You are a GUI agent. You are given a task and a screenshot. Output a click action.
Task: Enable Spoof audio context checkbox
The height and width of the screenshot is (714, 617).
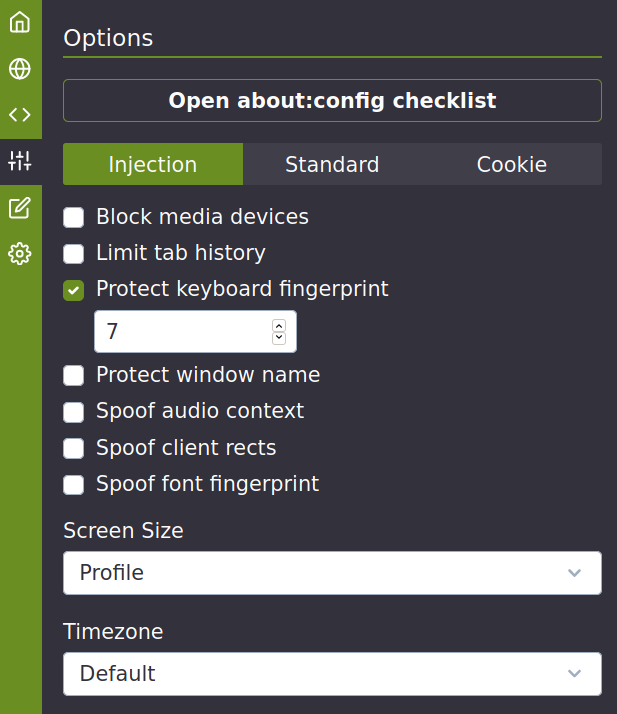tap(74, 412)
